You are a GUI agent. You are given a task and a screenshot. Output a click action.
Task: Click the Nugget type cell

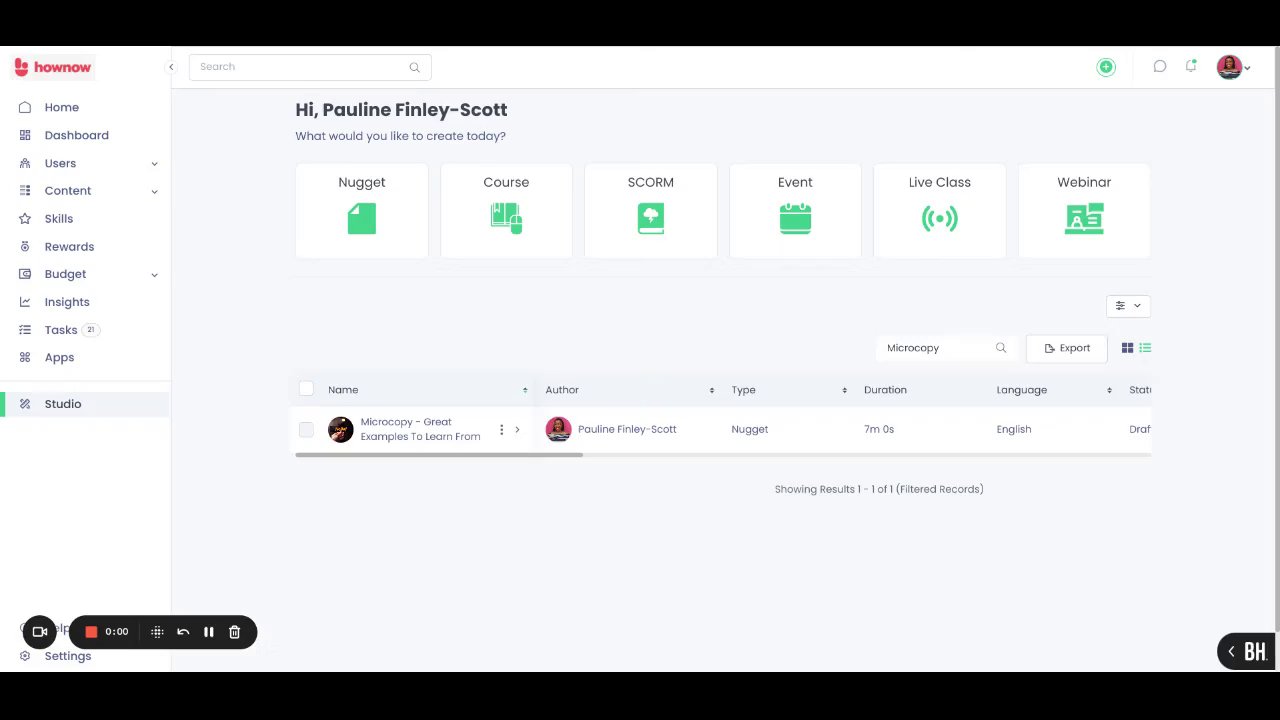[x=750, y=429]
